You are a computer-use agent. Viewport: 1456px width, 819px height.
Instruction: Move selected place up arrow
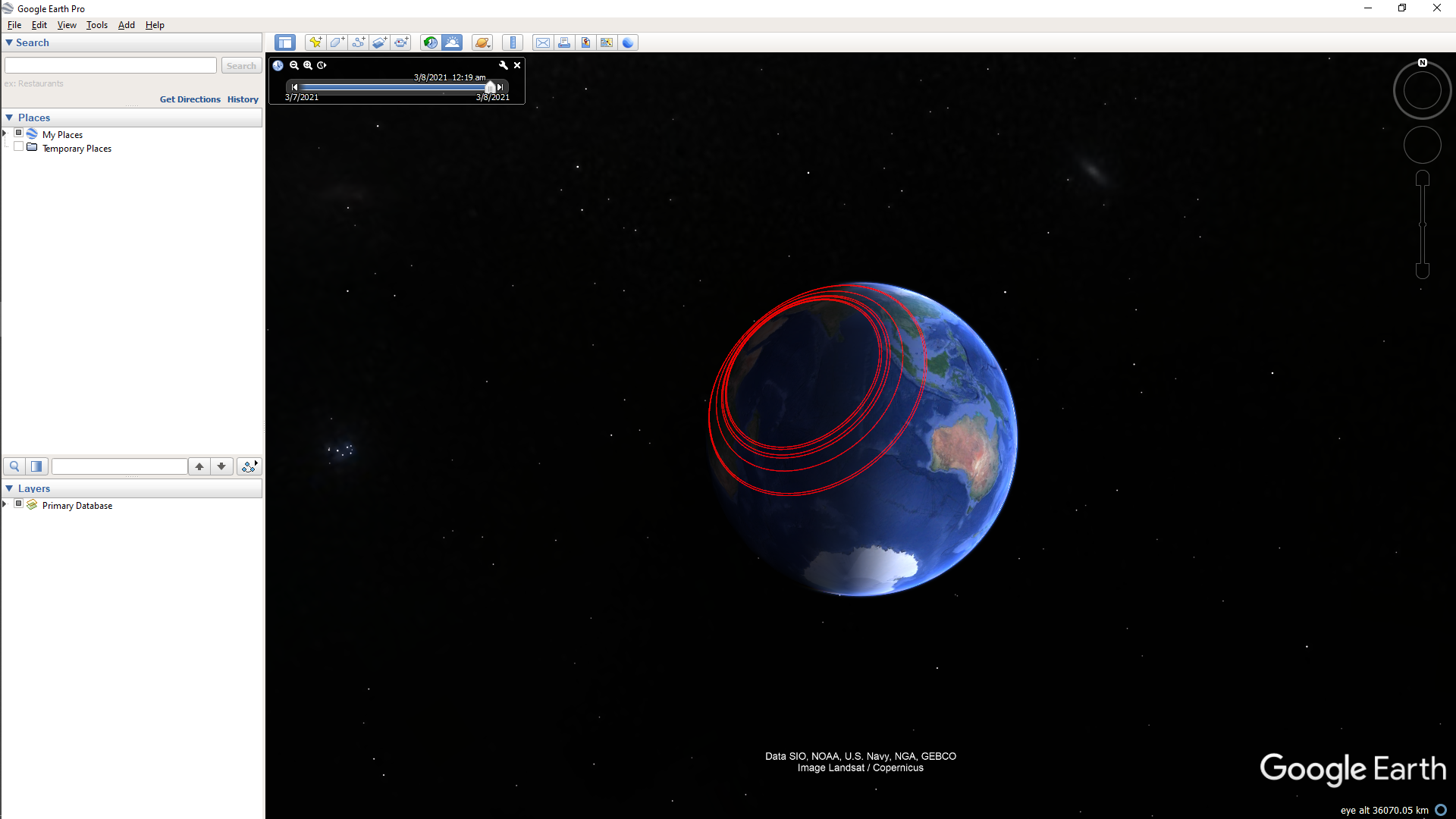199,466
